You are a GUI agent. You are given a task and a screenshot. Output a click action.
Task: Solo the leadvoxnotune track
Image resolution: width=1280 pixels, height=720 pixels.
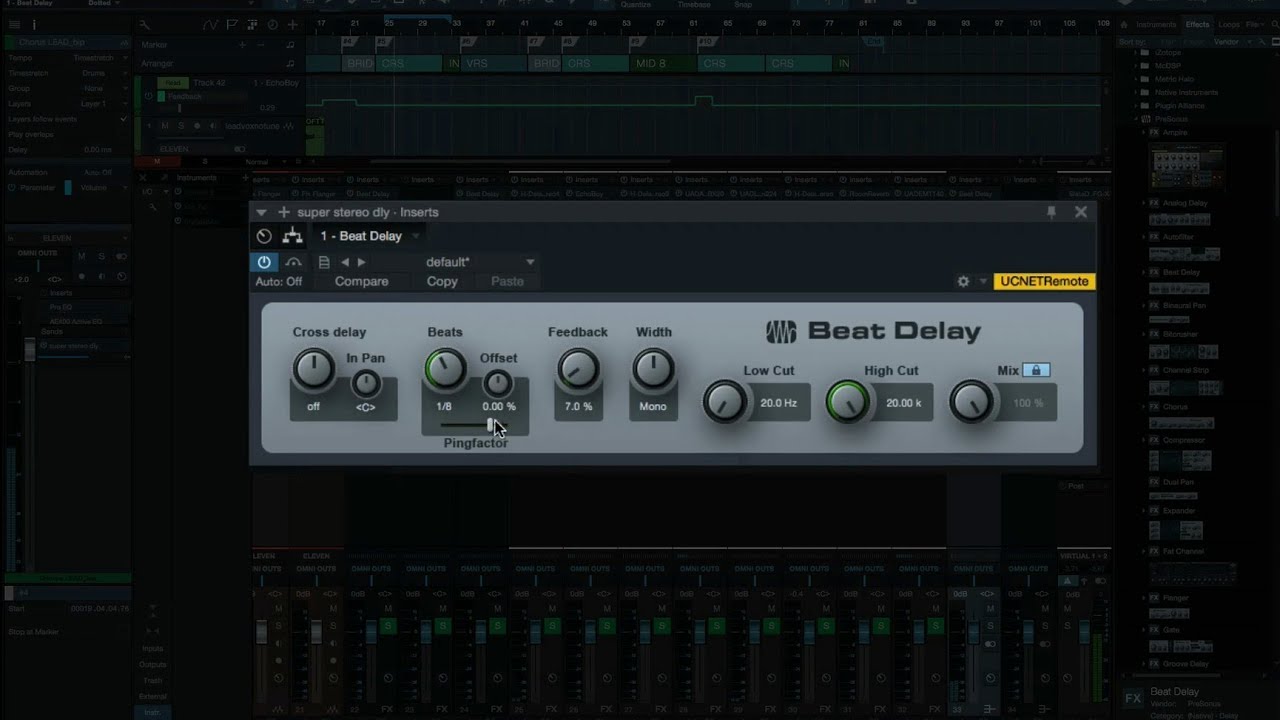(181, 126)
